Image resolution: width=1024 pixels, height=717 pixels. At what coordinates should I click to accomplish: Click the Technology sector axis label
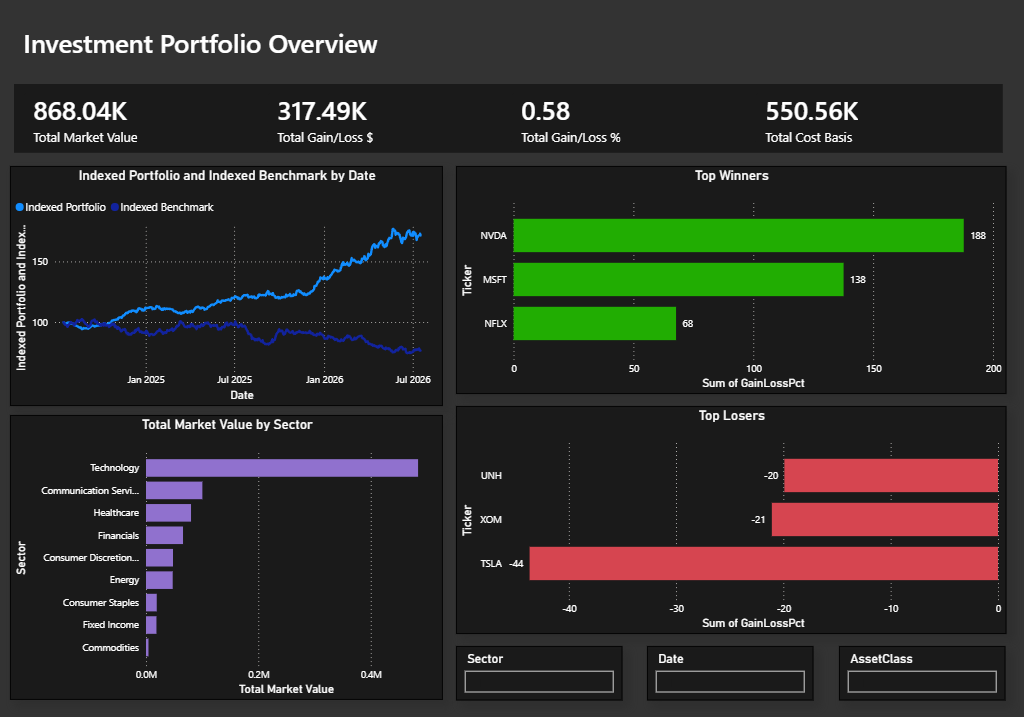pos(114,468)
